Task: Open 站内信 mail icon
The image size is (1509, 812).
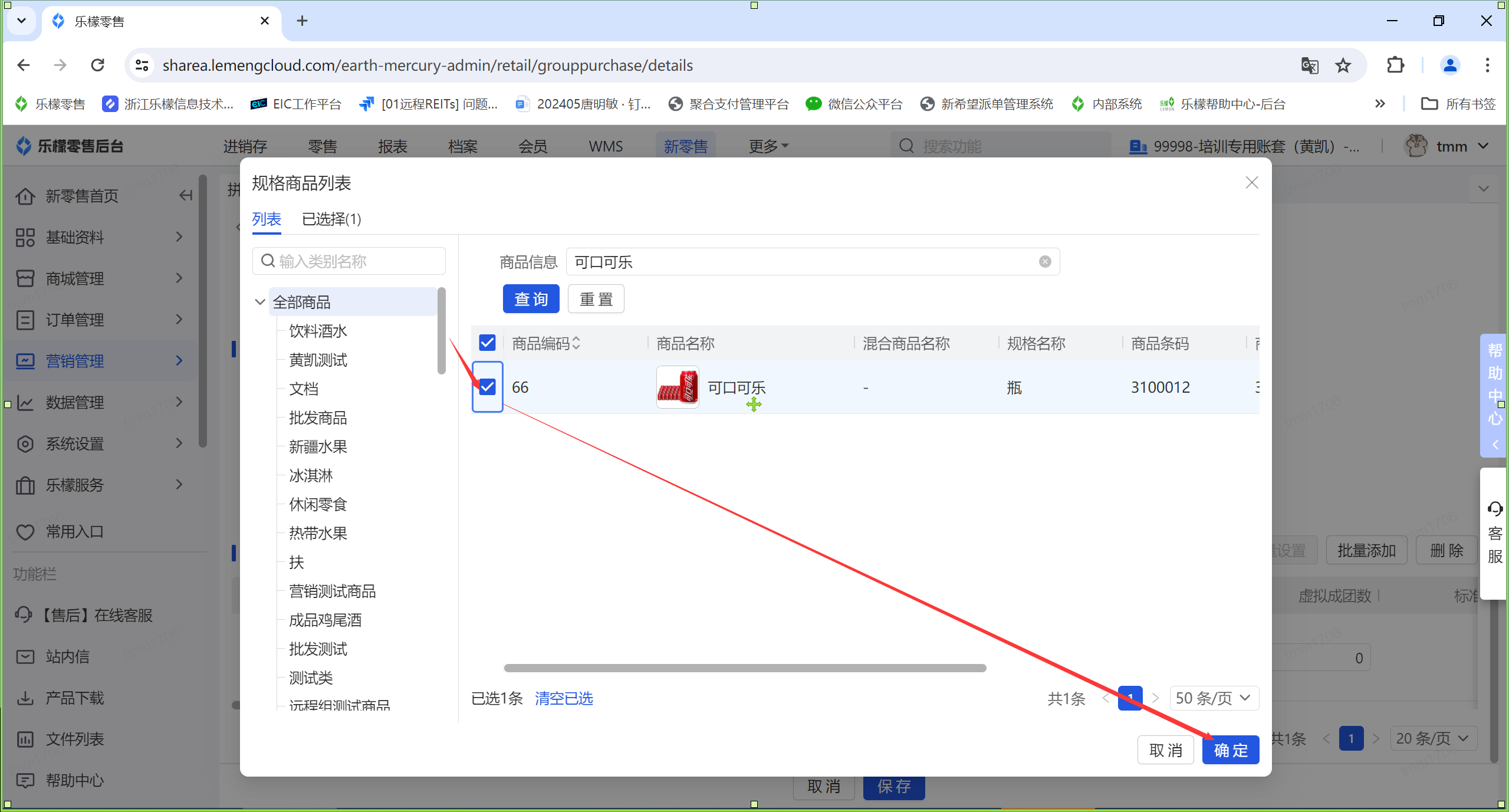Action: coord(25,656)
